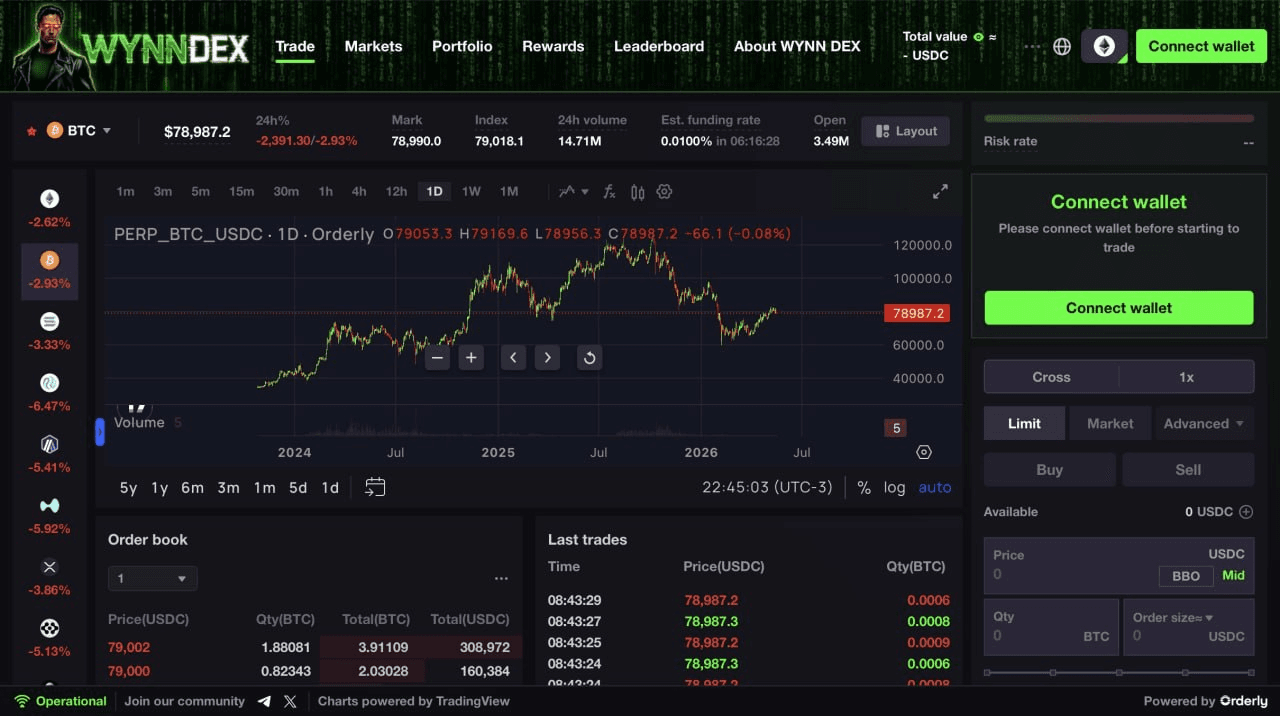Select the Bitcoin sidebar market showing -2.93%
The image size is (1280, 716).
pyautogui.click(x=49, y=271)
